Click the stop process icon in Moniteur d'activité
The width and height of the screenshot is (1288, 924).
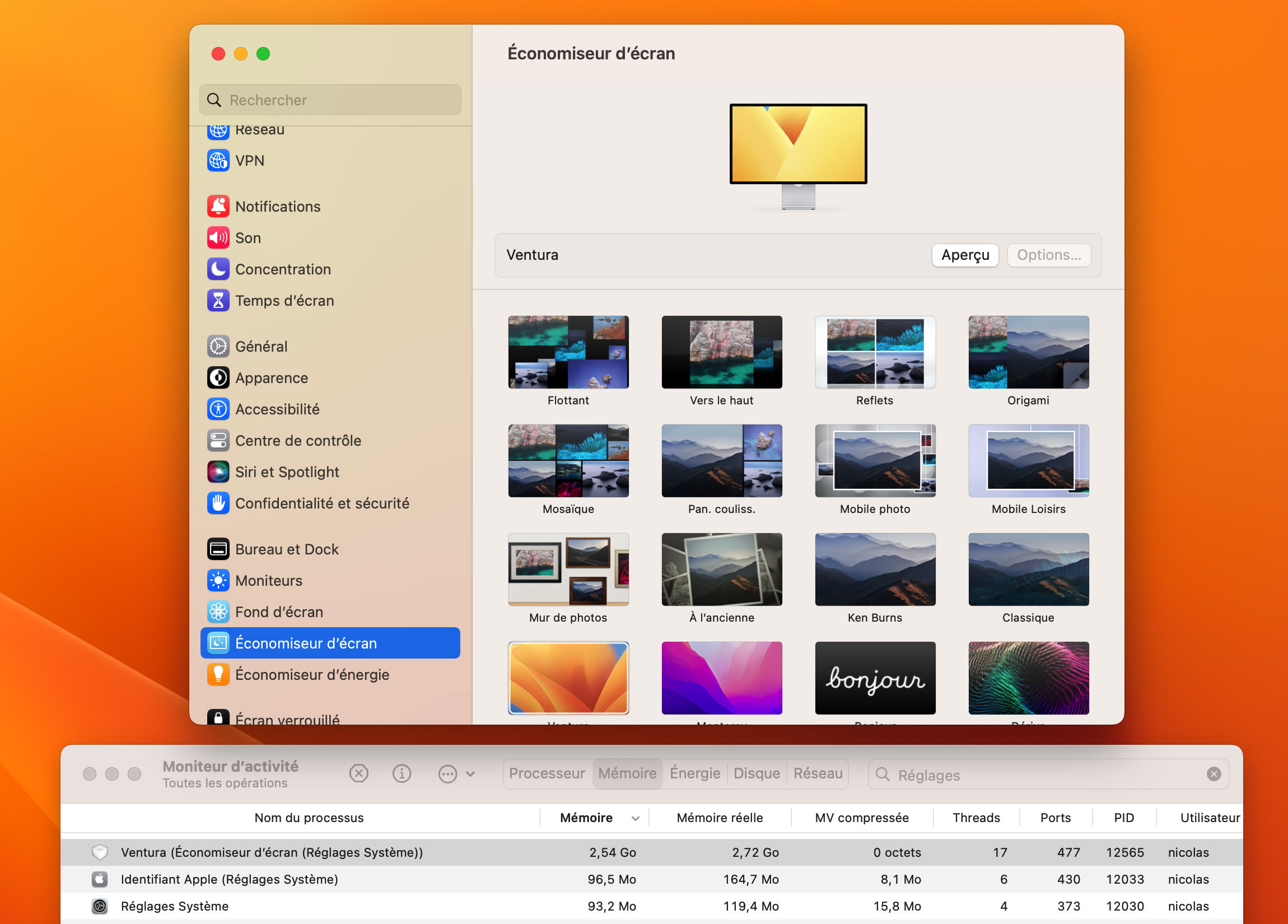coord(359,773)
